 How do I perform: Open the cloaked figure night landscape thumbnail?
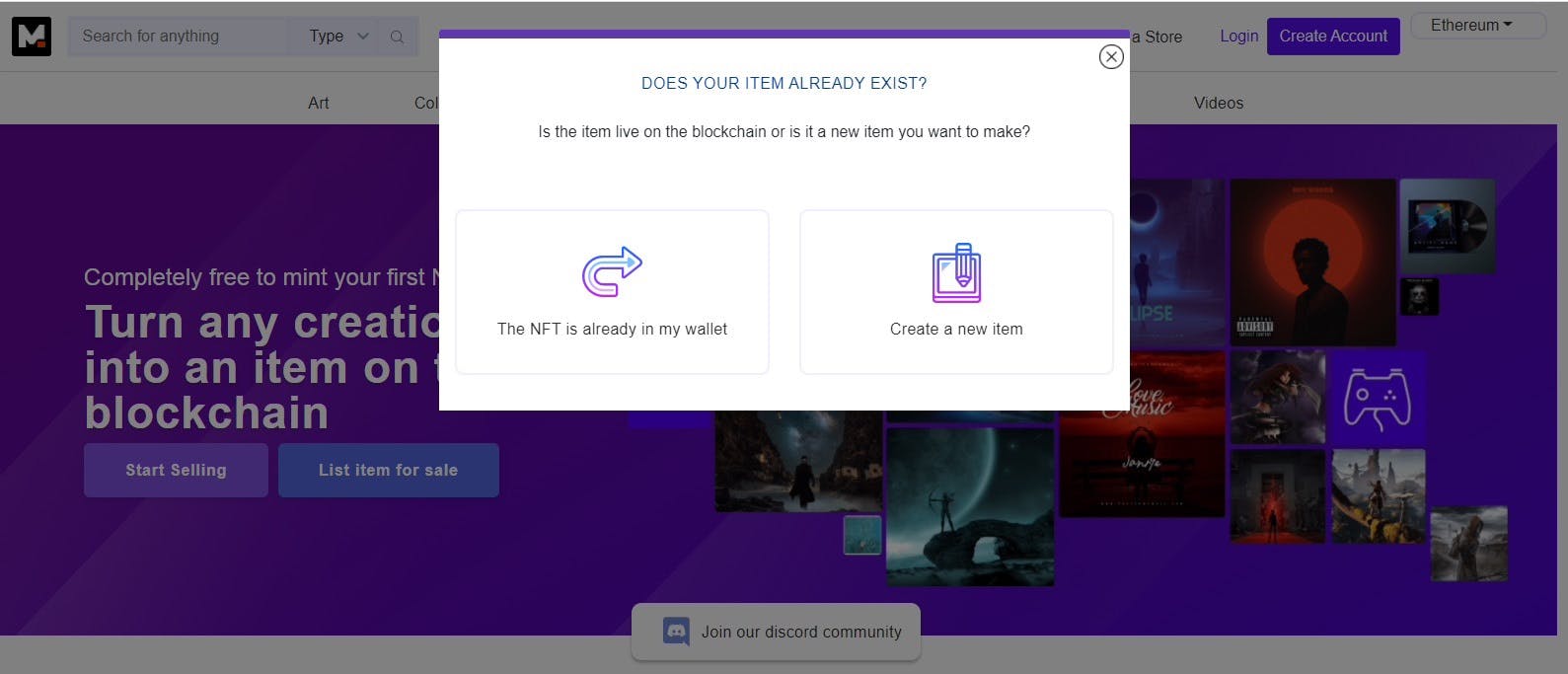click(798, 462)
